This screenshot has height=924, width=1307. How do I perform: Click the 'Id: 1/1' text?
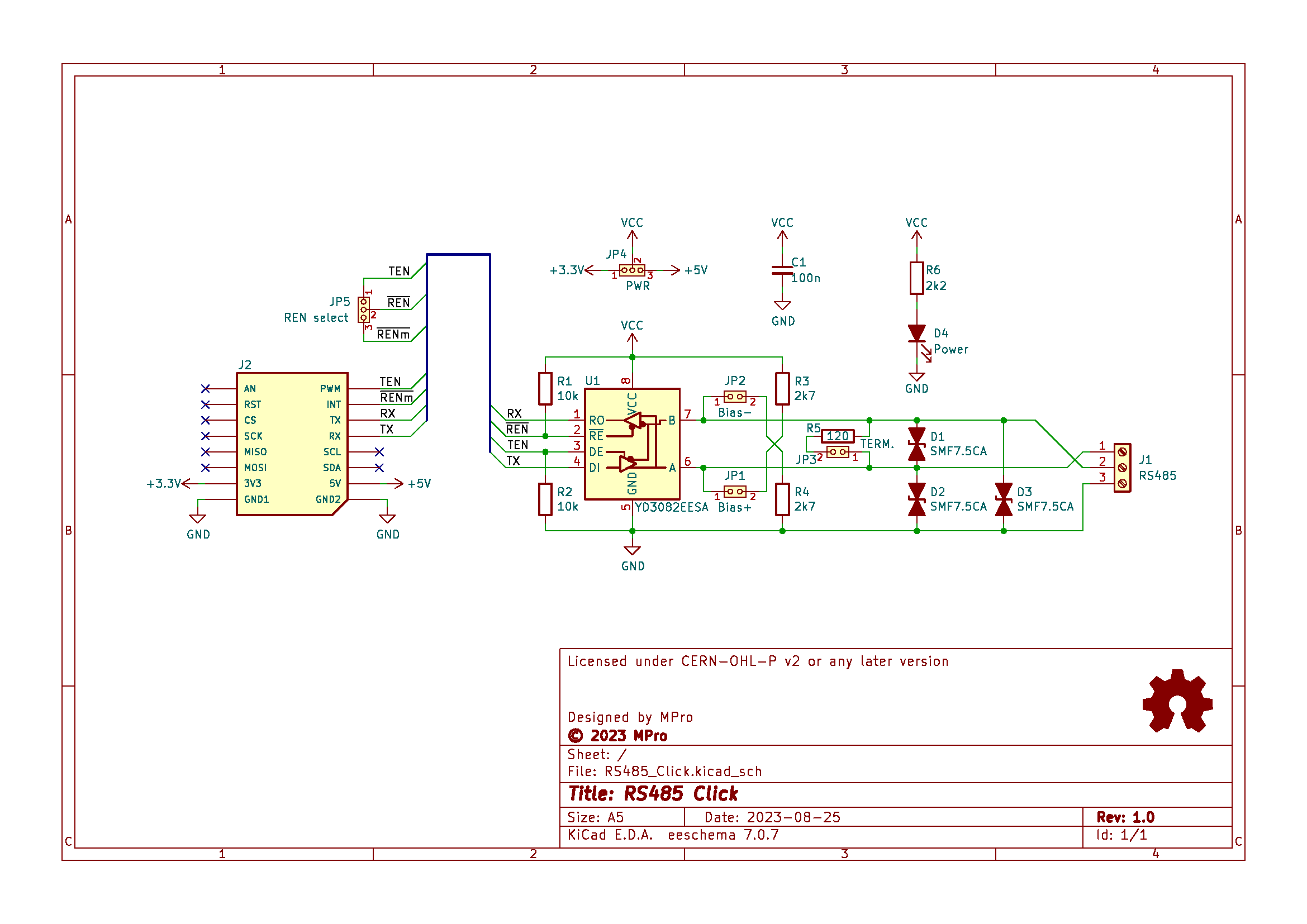pyautogui.click(x=1121, y=835)
